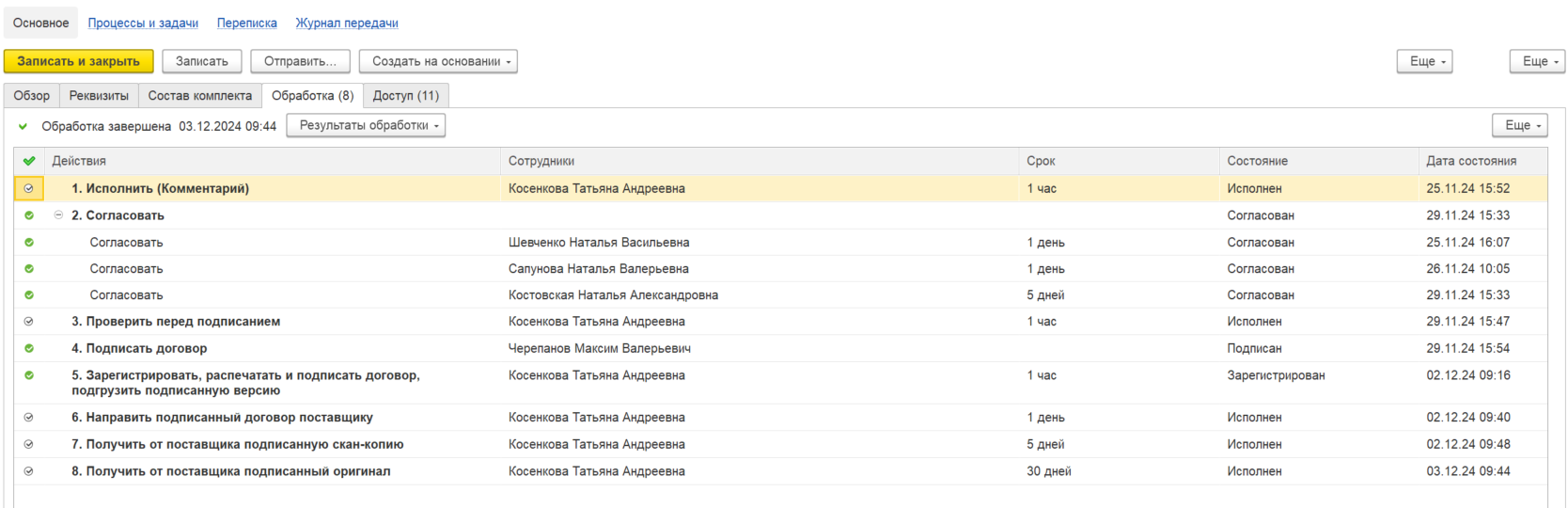Open Процессы и задачи link

[x=143, y=23]
